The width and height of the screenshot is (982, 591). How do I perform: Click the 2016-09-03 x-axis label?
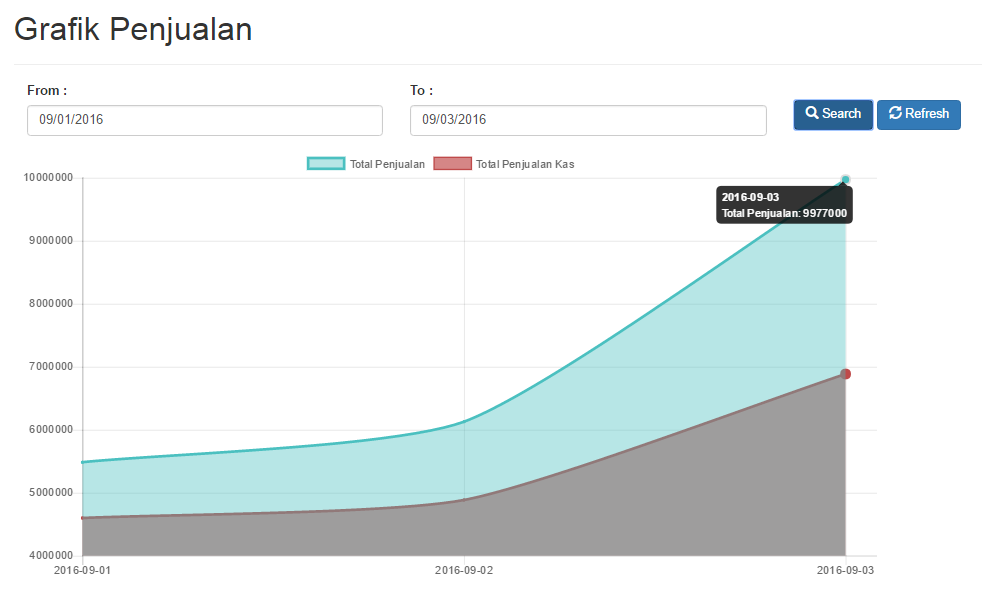tap(845, 570)
